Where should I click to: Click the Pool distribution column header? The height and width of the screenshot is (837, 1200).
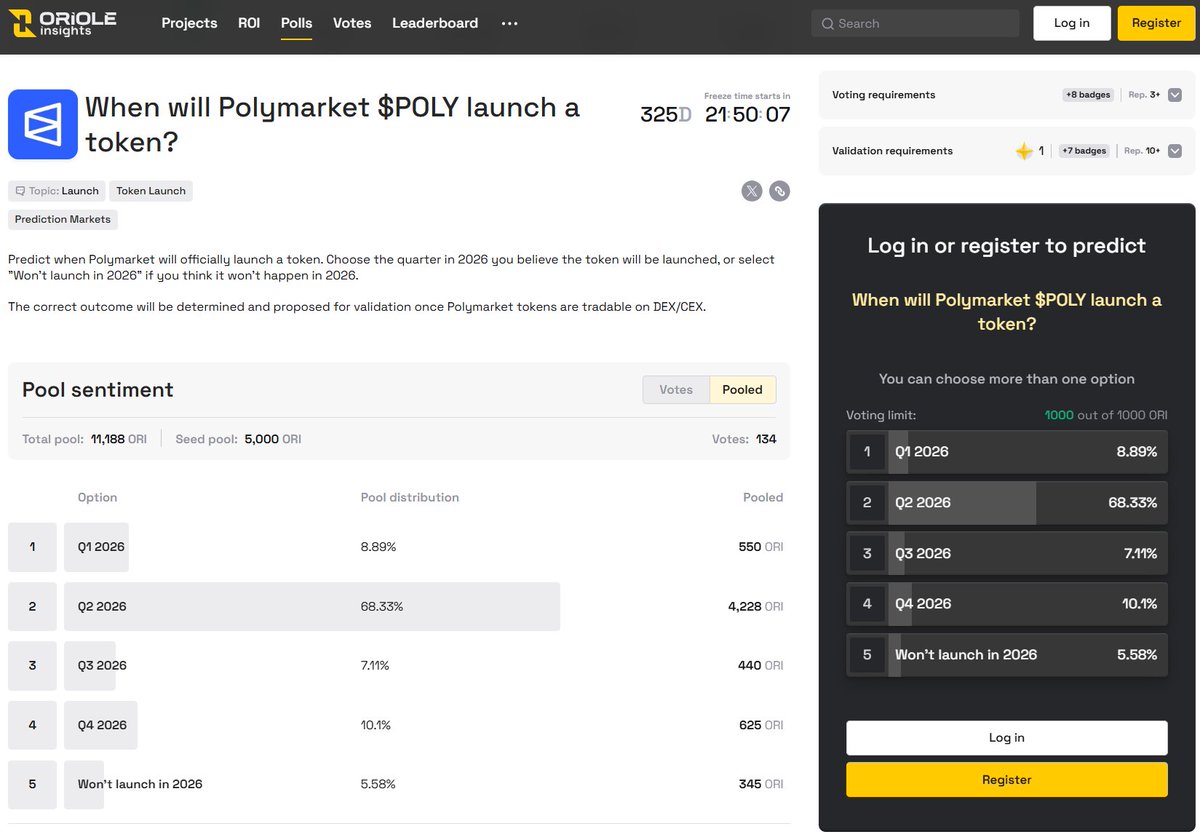[410, 497]
